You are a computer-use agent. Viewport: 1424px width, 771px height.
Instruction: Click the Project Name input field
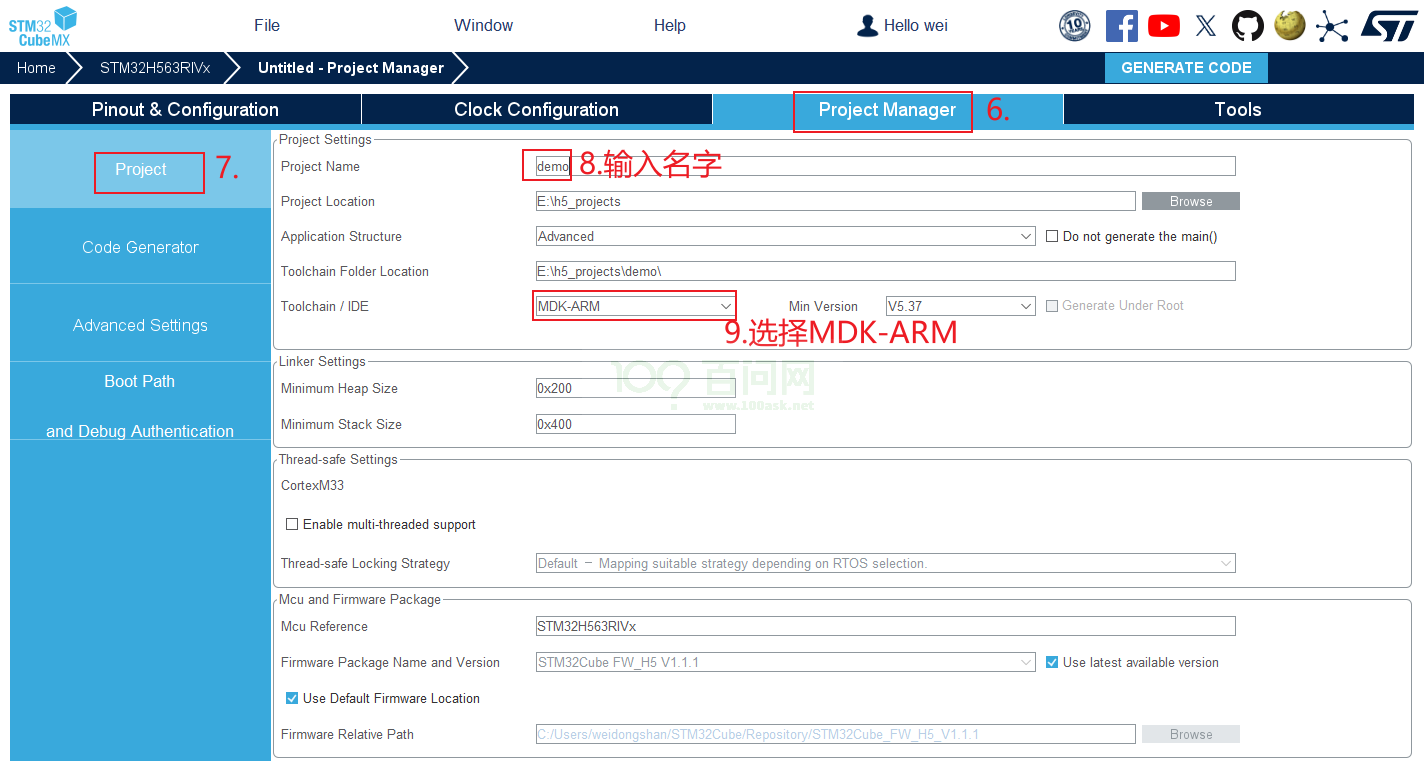(x=886, y=166)
